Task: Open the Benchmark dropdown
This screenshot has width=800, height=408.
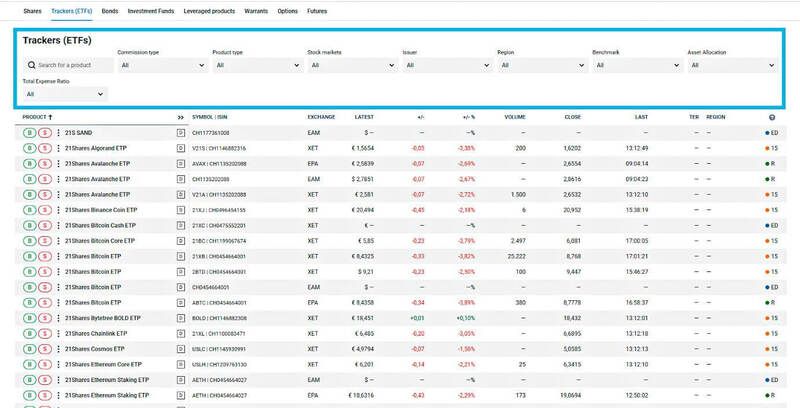Action: [x=637, y=65]
